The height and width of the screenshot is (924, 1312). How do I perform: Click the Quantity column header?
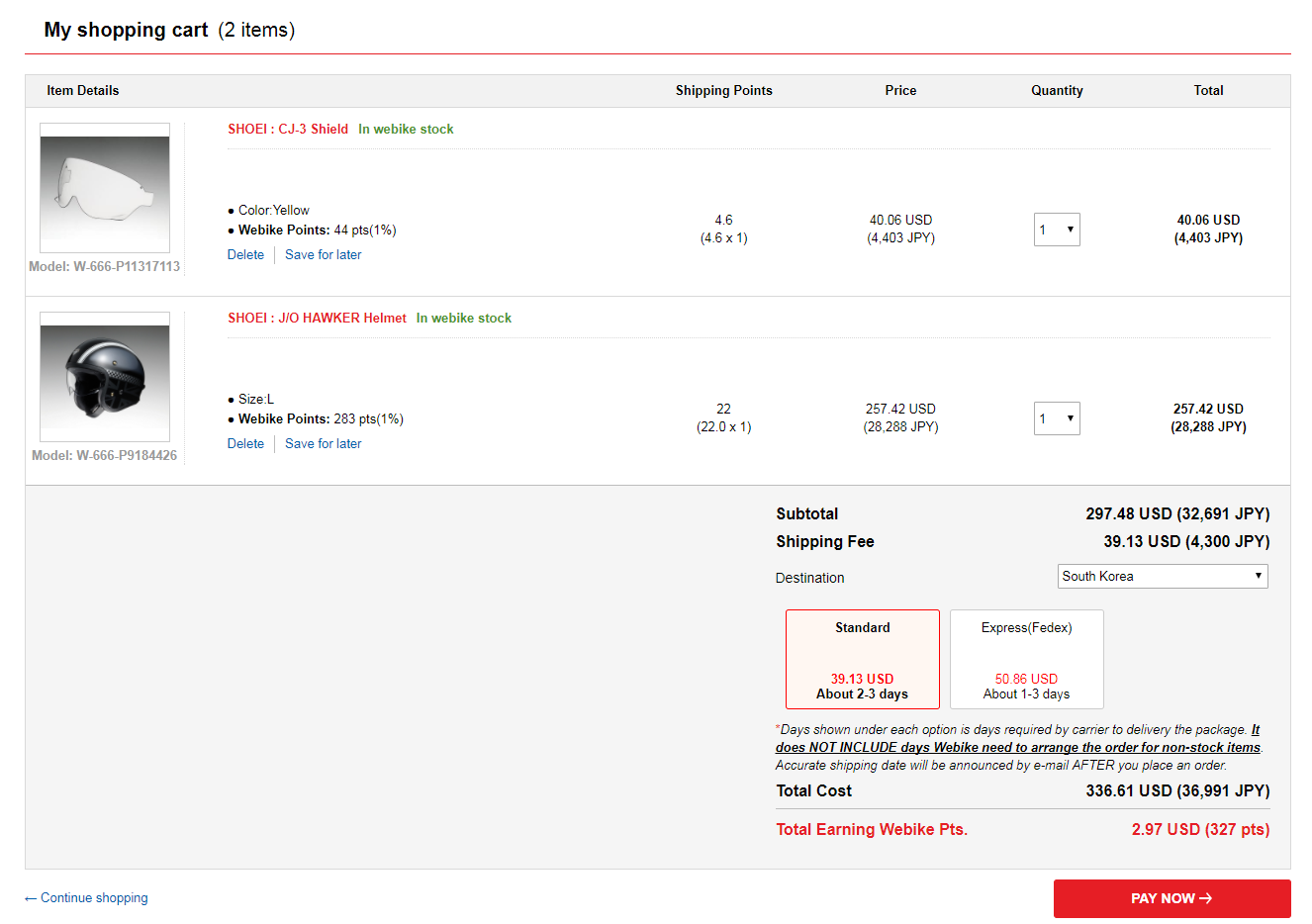pos(1057,90)
